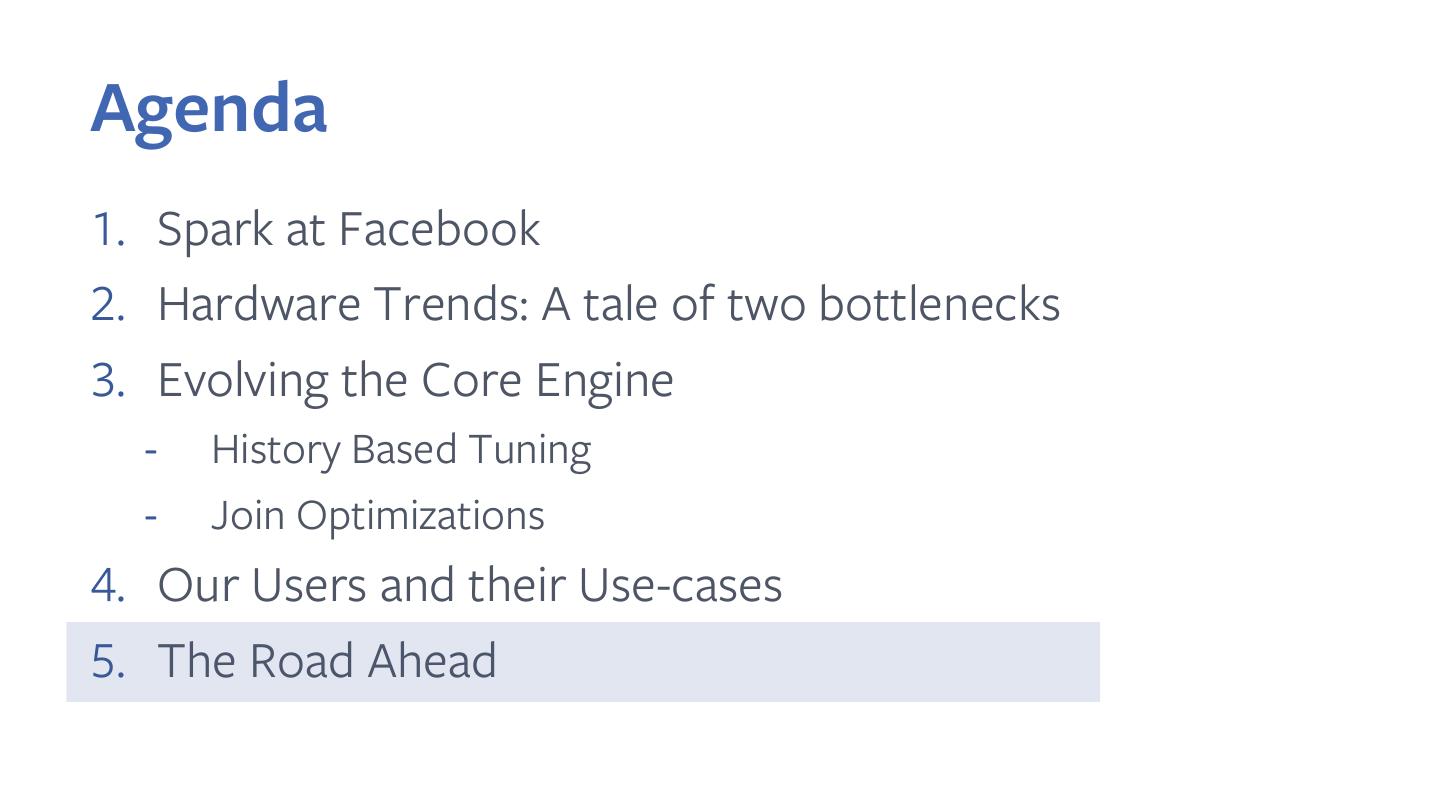The width and height of the screenshot is (1440, 810).
Task: Select the number 5 list marker
Action: pos(107,661)
